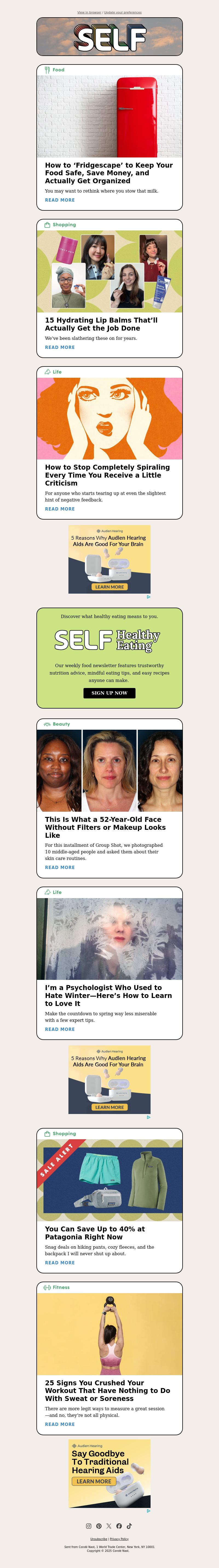Open the Facebook icon in footer
The image size is (219, 1568).
pos(119,1526)
